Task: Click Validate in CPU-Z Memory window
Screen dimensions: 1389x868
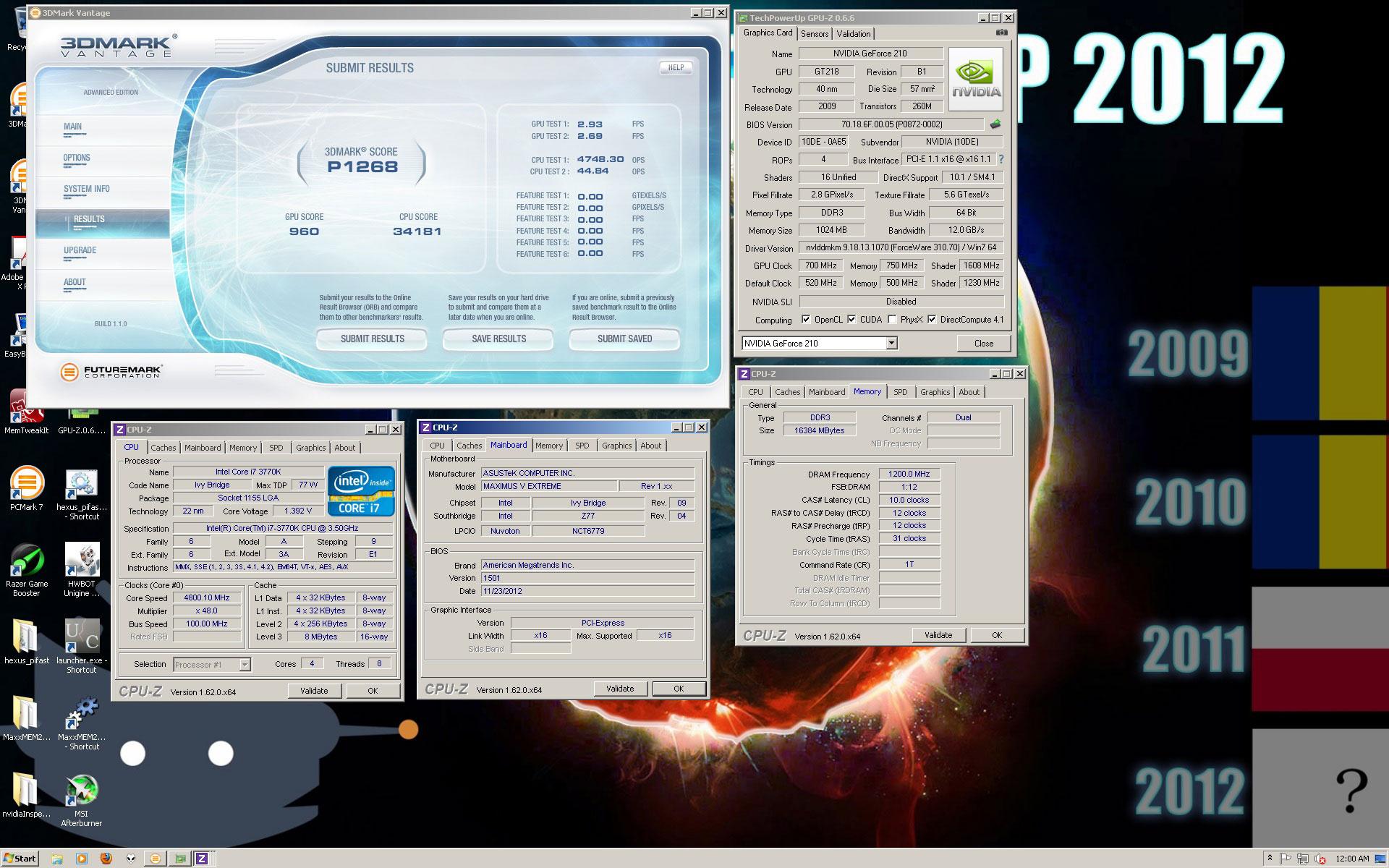Action: (938, 635)
